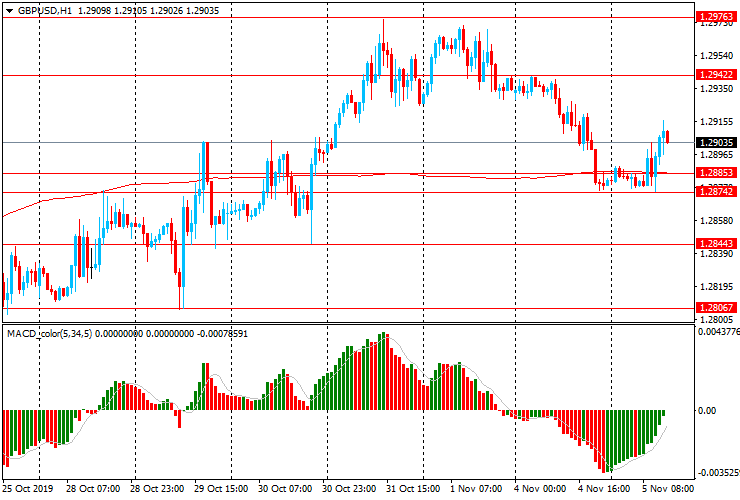Select the 1.28067 price level label

pos(716,308)
